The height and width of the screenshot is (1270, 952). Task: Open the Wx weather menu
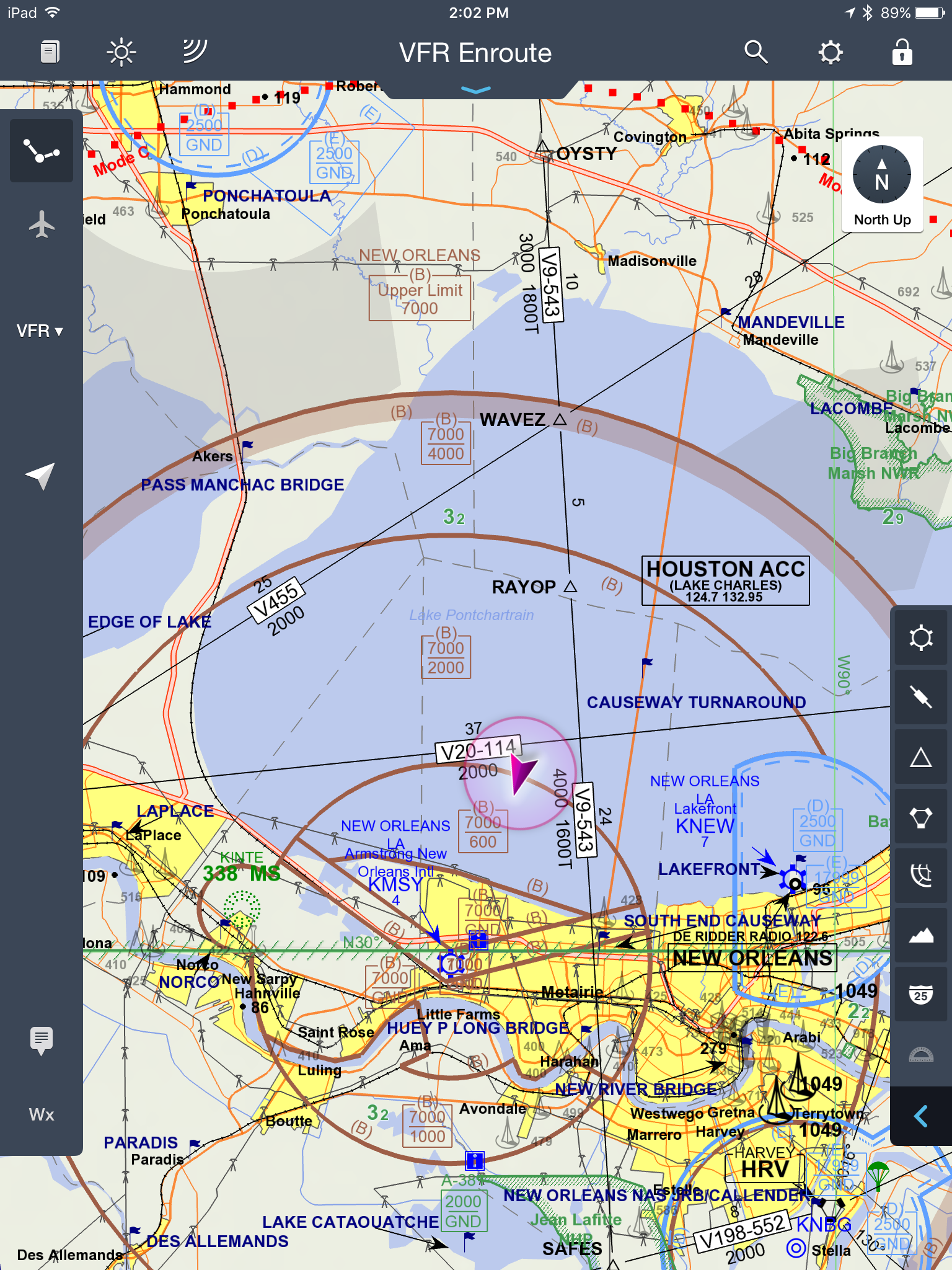[x=42, y=1115]
